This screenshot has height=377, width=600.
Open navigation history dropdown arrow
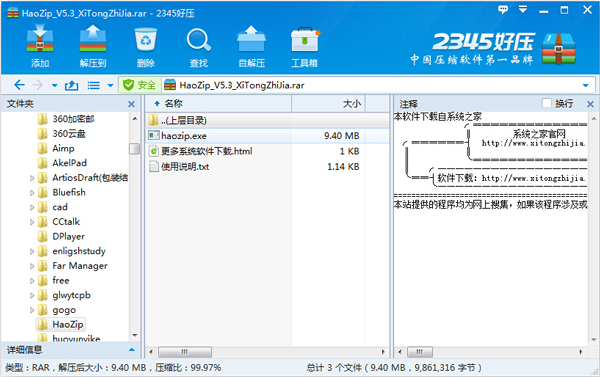click(x=54, y=85)
